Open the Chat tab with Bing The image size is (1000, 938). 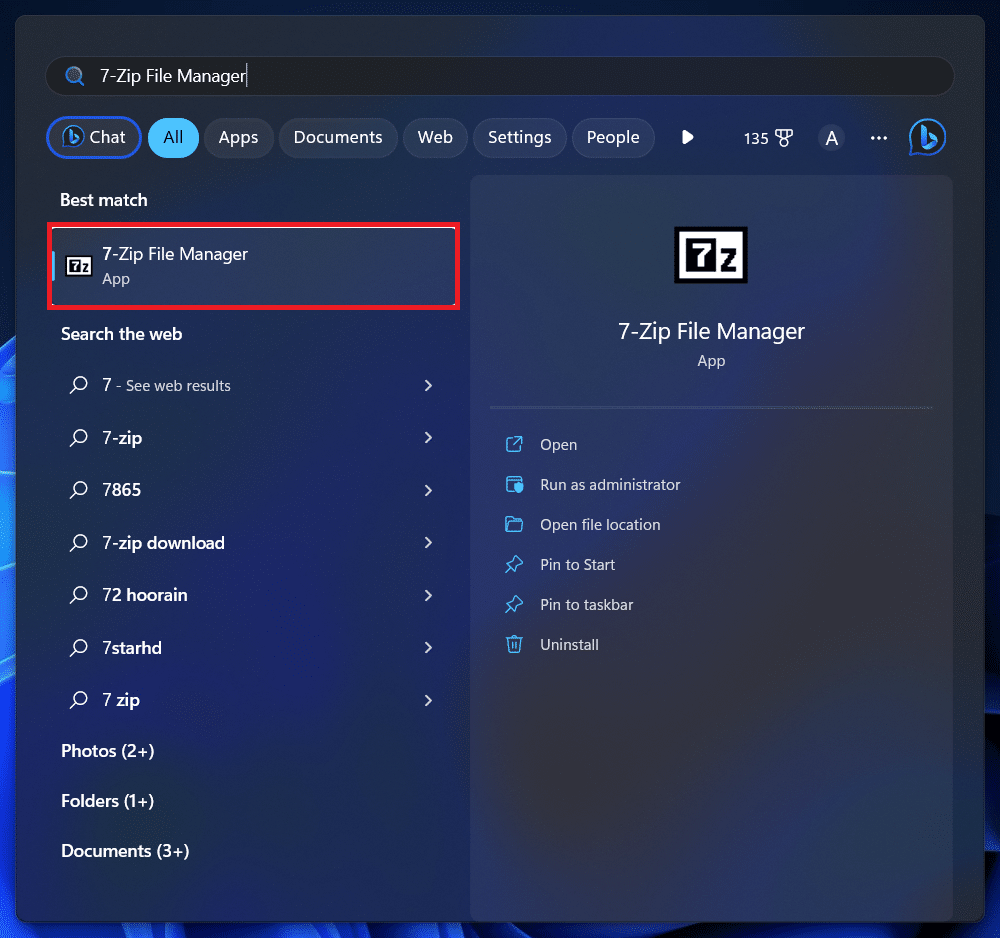coord(94,138)
